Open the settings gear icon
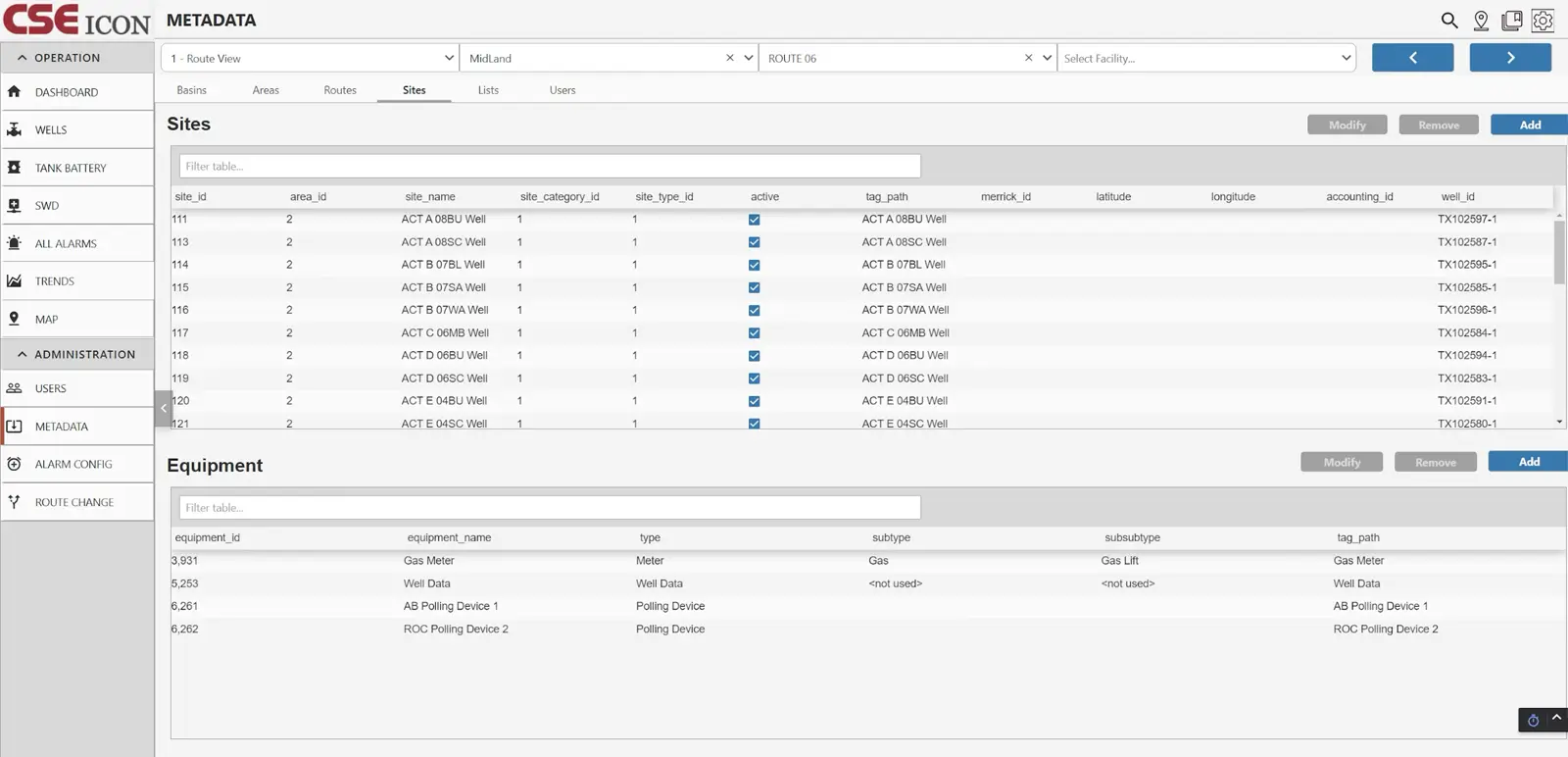 pos(1543,21)
